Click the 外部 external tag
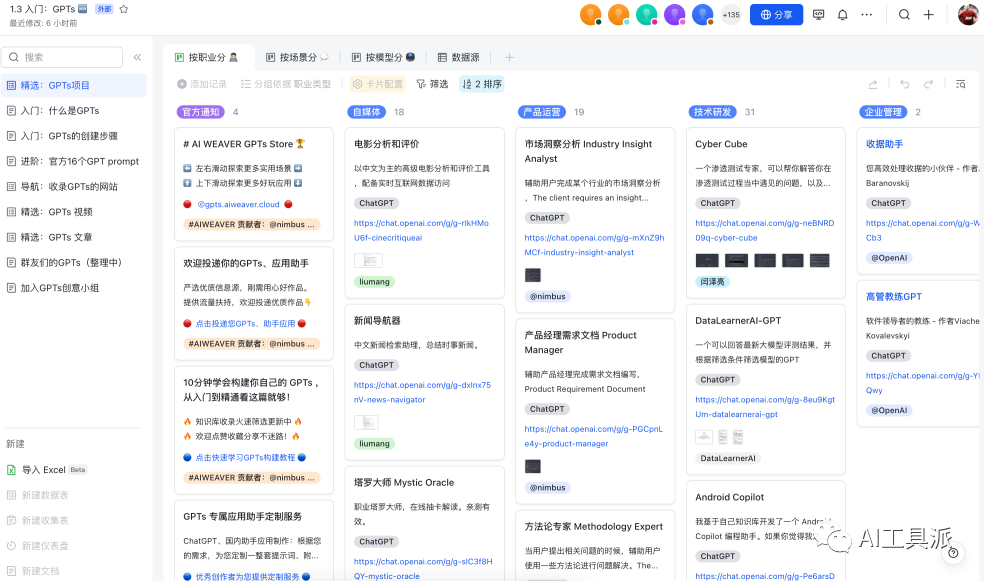Image resolution: width=984 pixels, height=581 pixels. point(104,9)
